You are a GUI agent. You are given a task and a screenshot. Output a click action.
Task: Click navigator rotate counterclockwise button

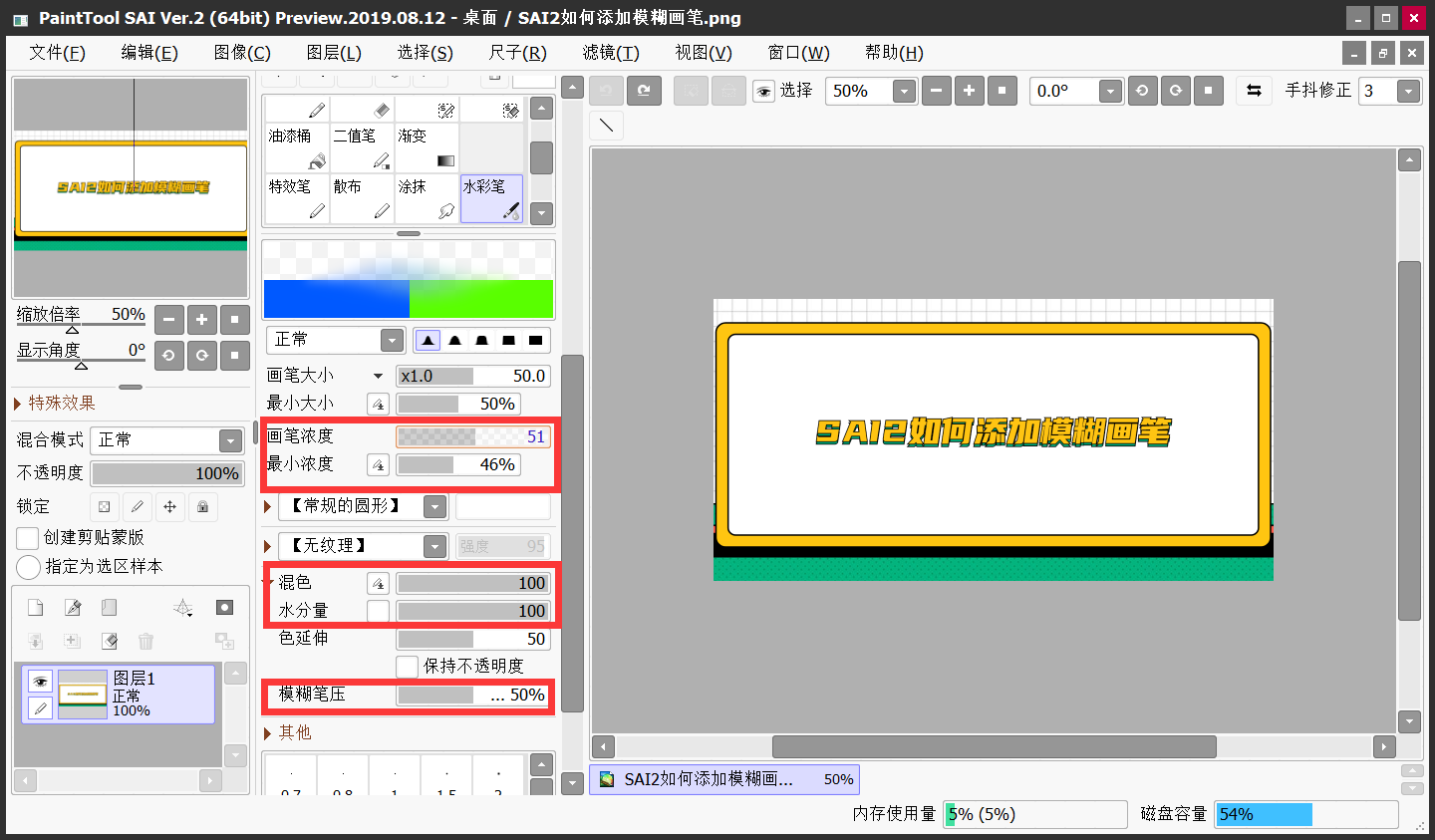pyautogui.click(x=168, y=355)
